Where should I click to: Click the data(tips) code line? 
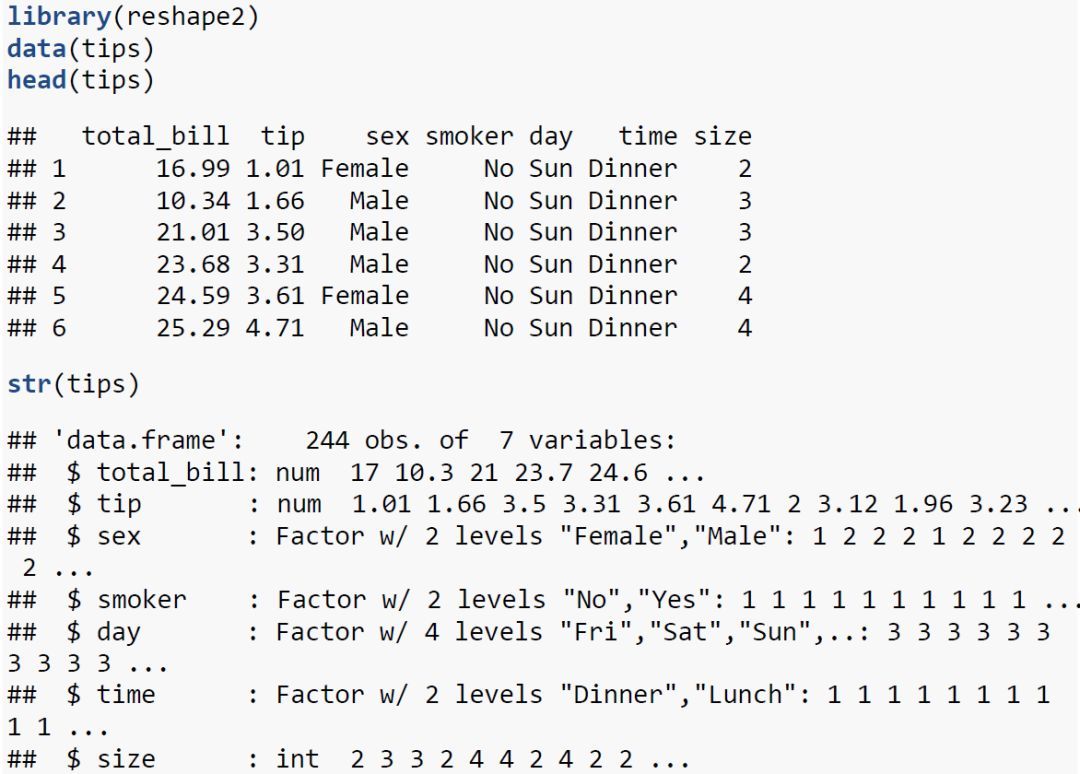click(81, 48)
